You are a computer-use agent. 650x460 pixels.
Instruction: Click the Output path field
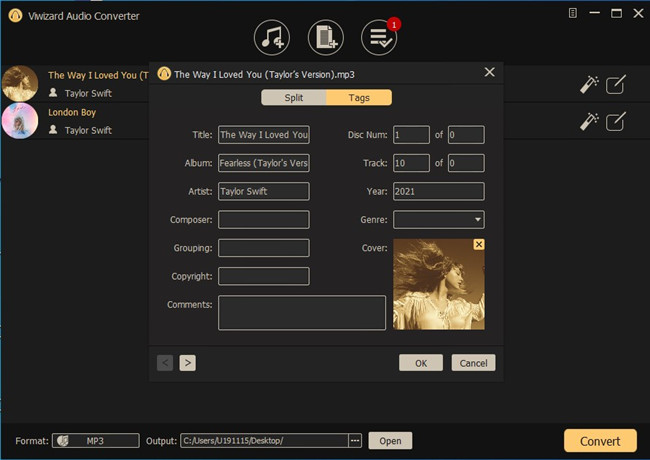pyautogui.click(x=264, y=441)
